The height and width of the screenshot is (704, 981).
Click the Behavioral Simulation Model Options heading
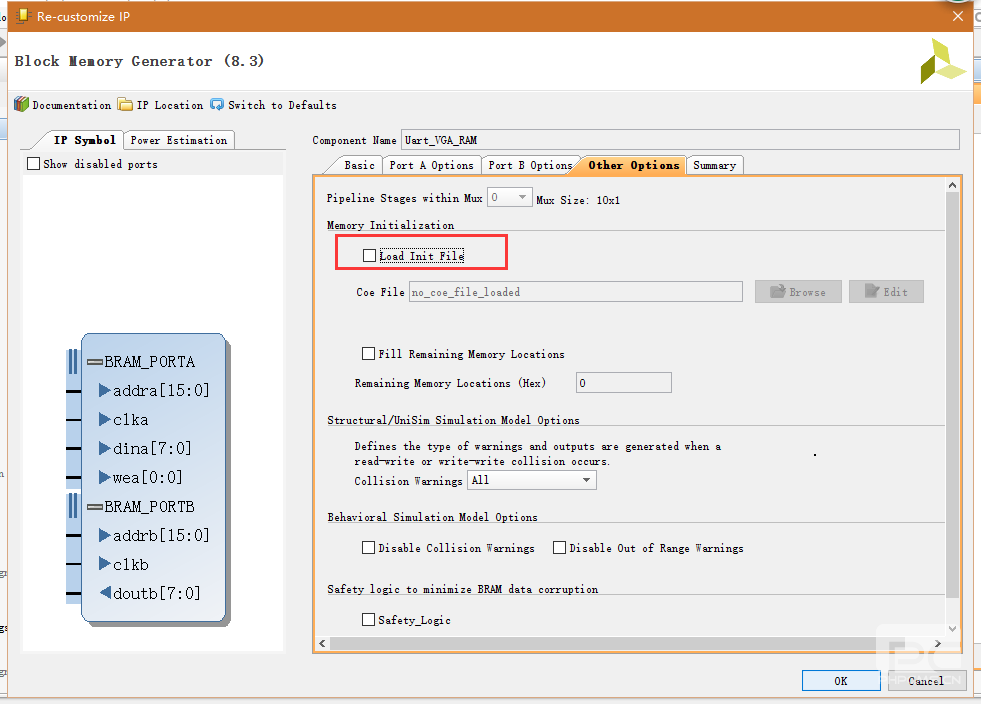(x=432, y=518)
